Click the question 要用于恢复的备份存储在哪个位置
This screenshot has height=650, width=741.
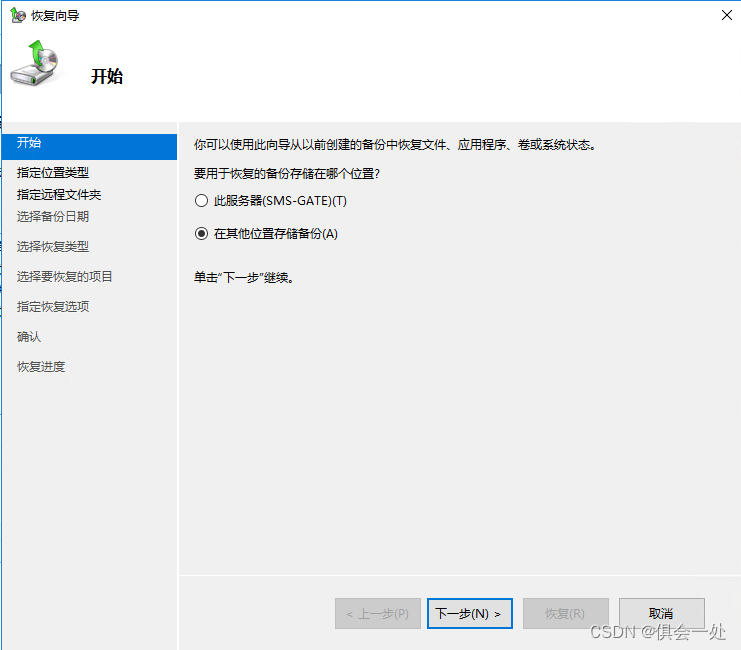[x=287, y=173]
